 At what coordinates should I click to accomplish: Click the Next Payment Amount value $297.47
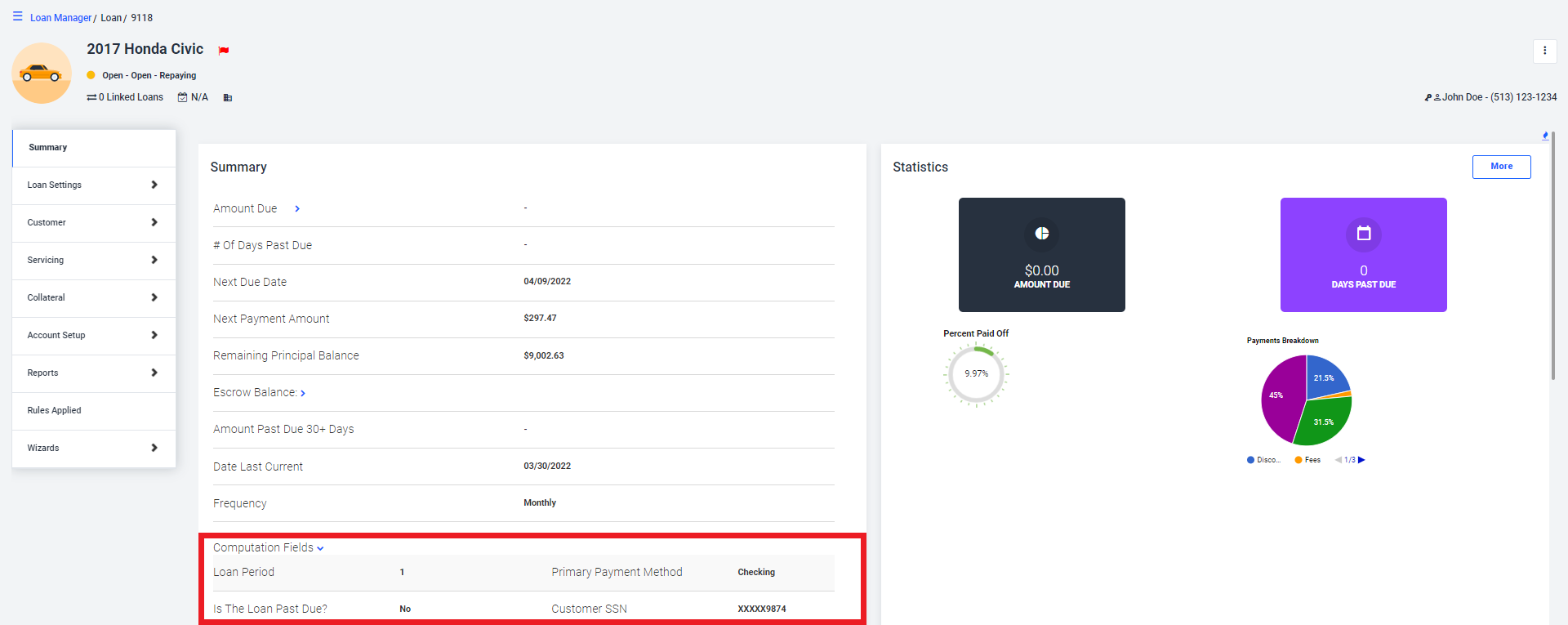pos(540,319)
